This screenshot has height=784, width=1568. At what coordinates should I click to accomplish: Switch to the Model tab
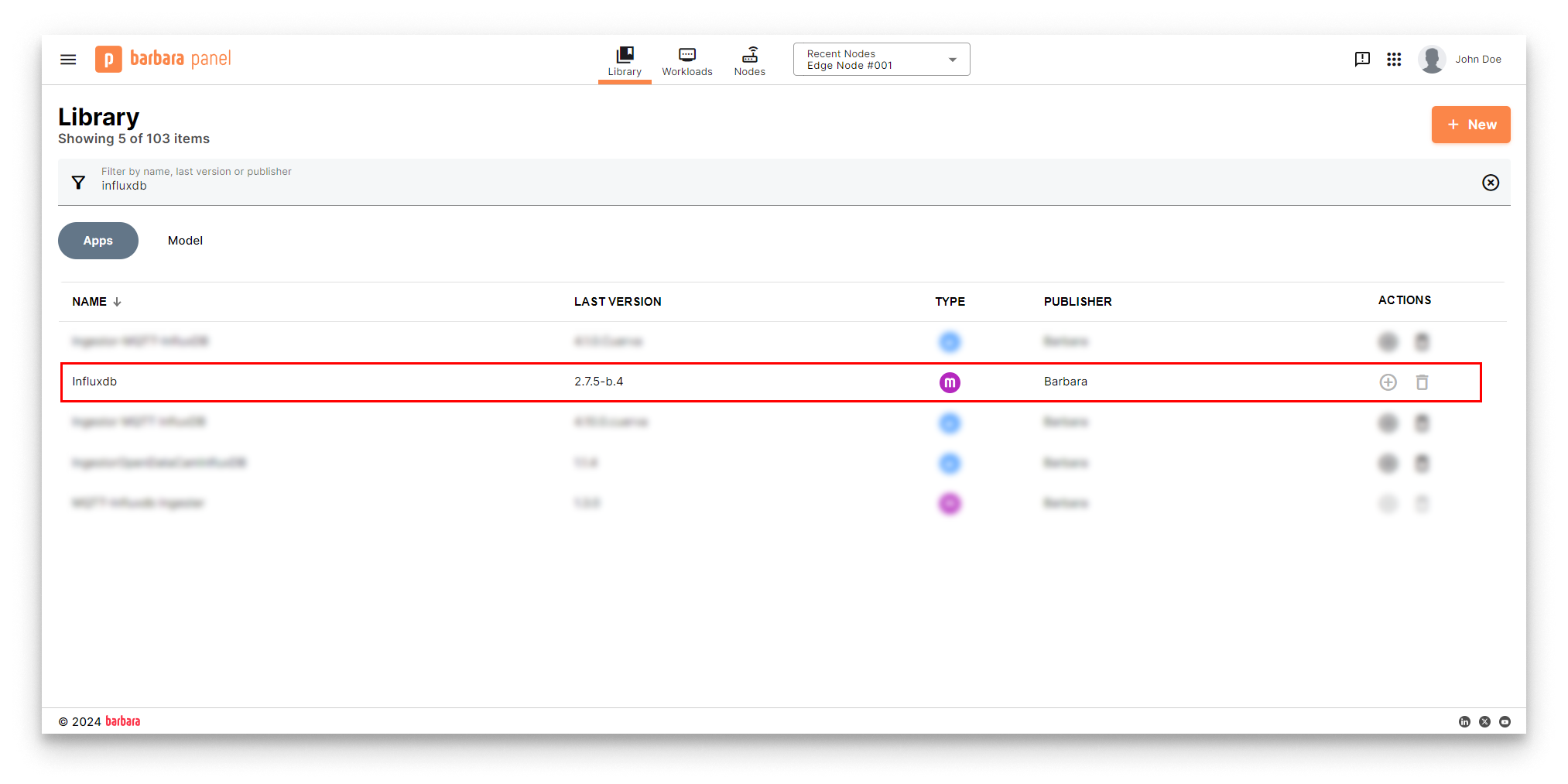click(x=184, y=241)
